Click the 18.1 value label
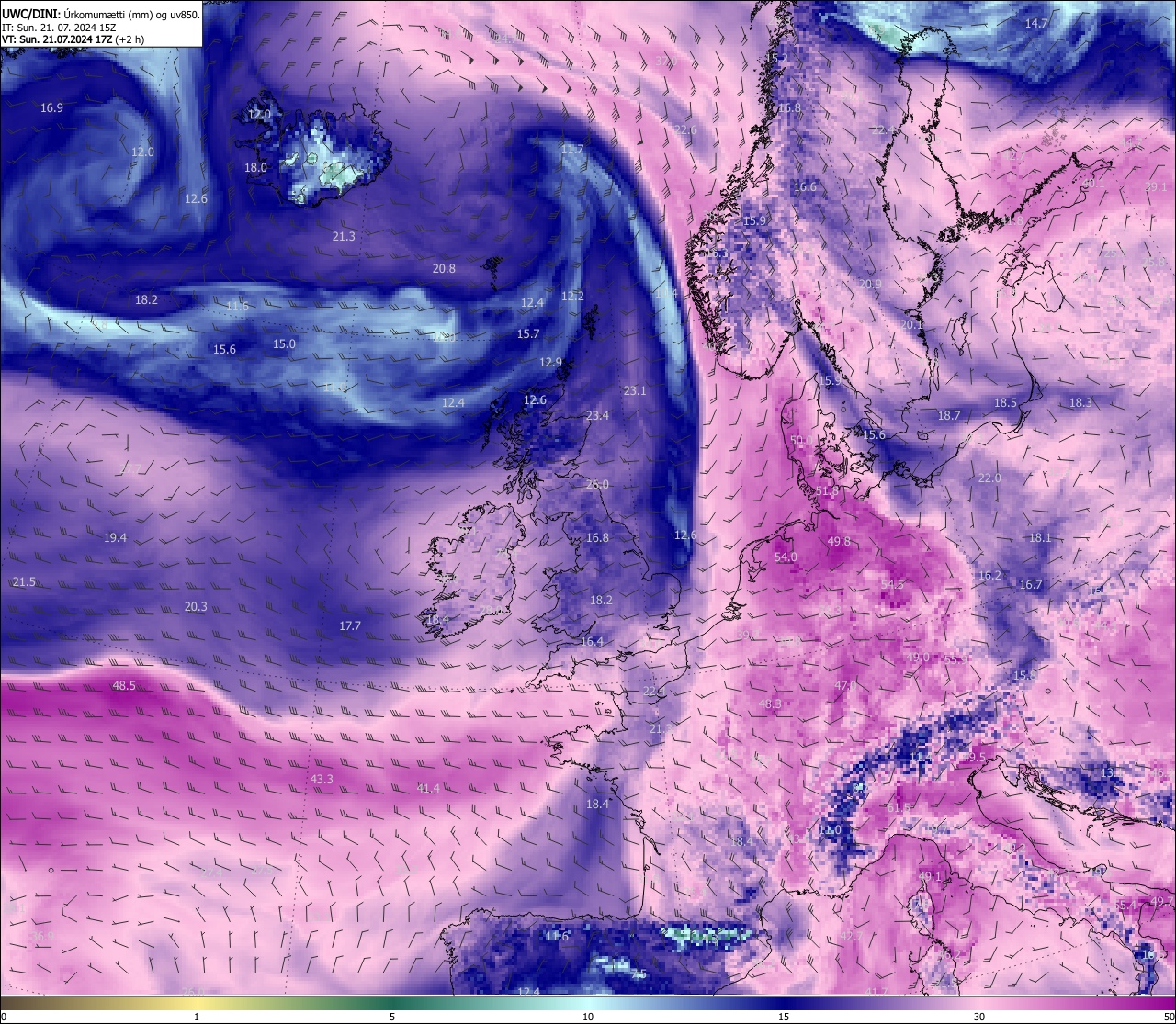 (1040, 538)
